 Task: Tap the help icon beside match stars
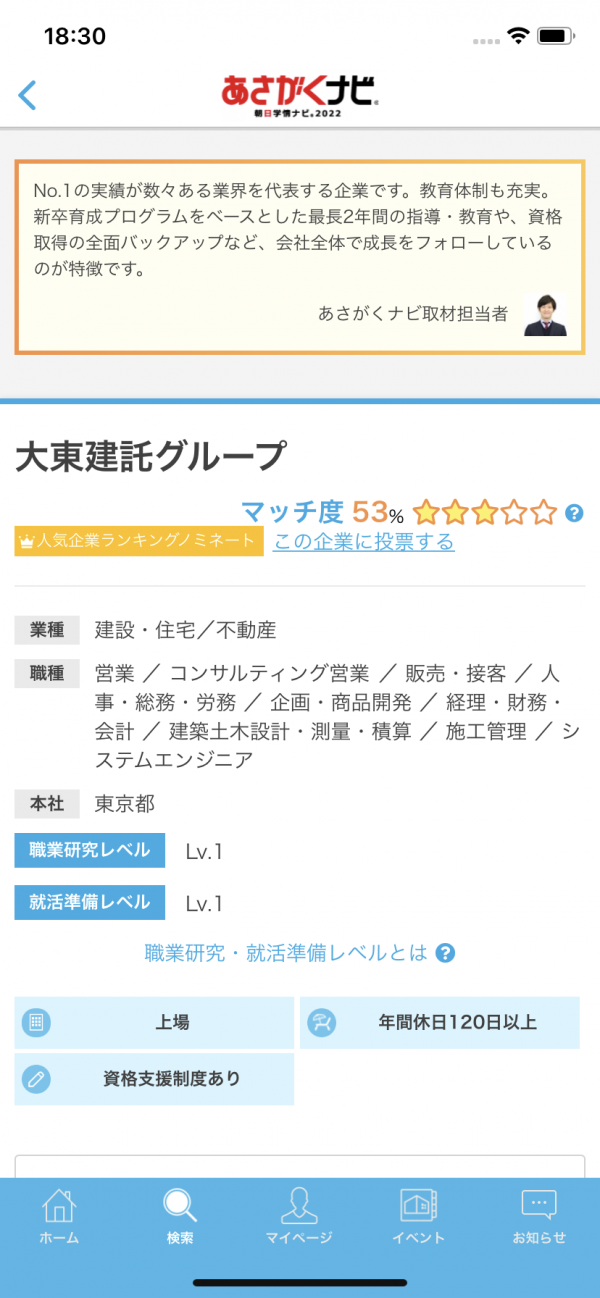574,513
